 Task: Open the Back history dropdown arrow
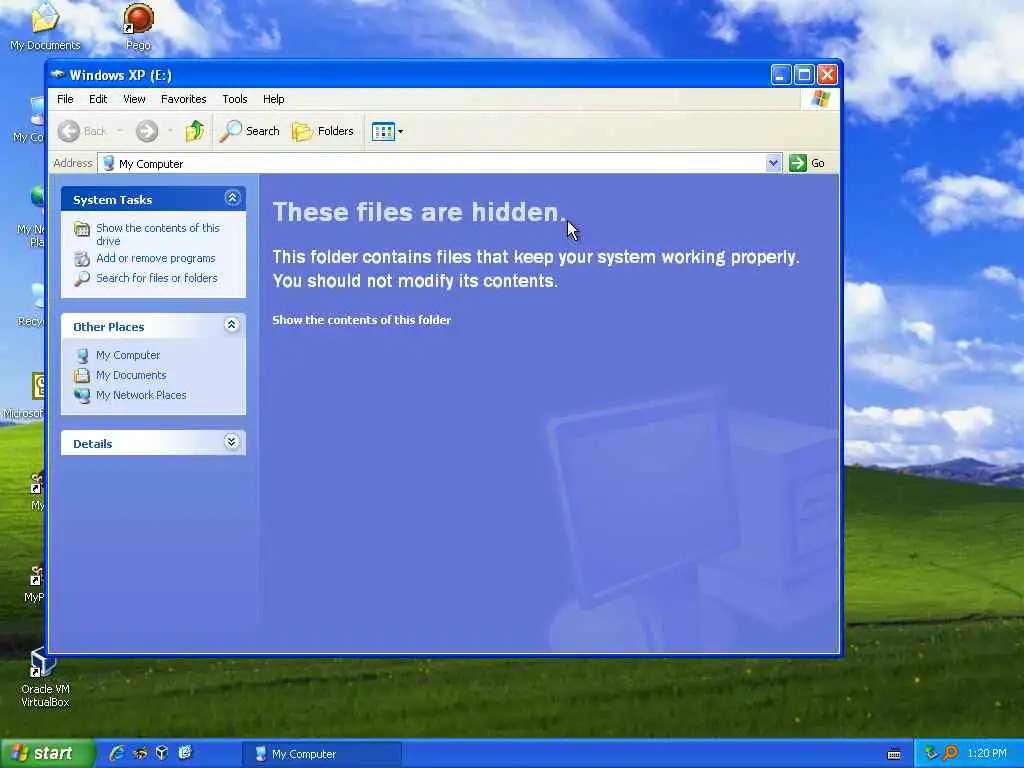click(120, 131)
